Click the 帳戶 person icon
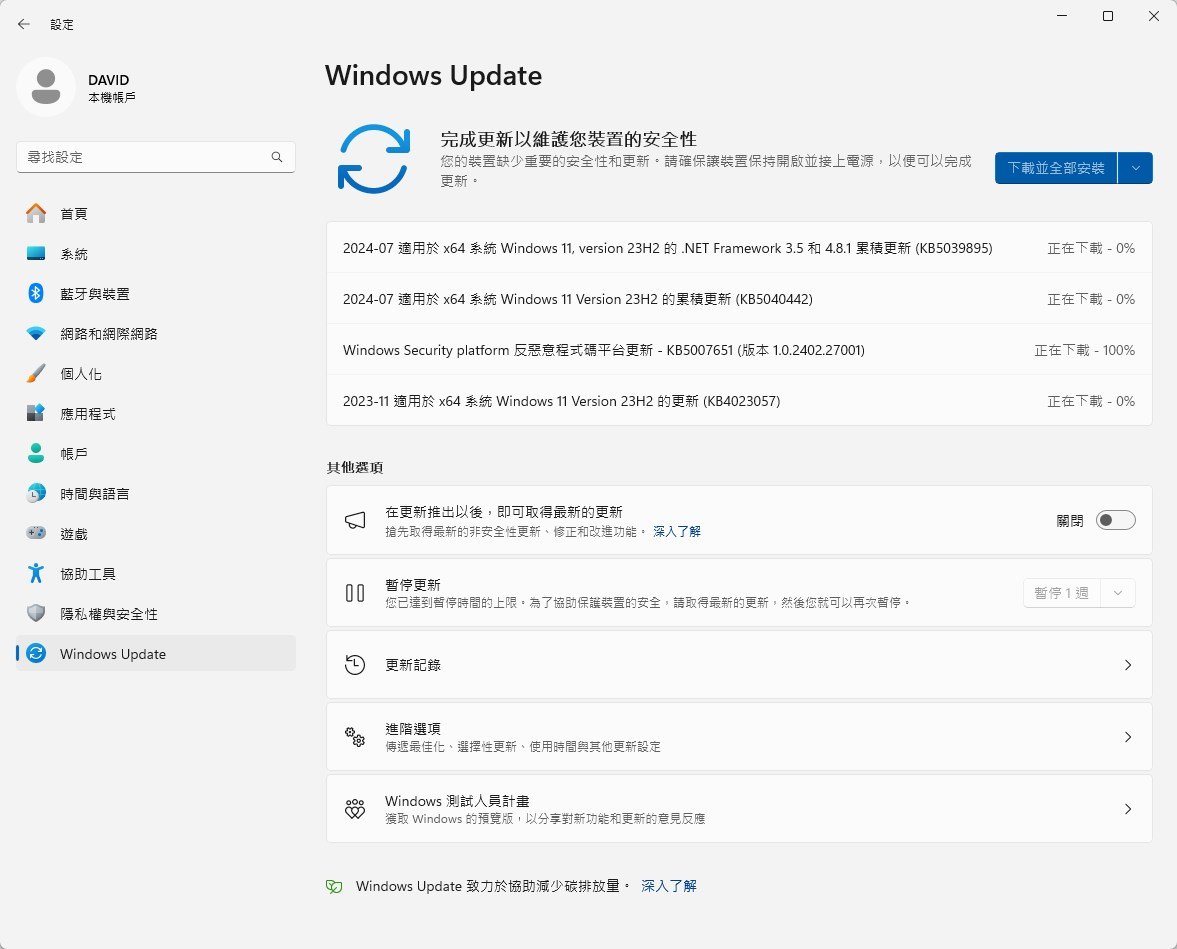The height and width of the screenshot is (949, 1177). [x=36, y=453]
